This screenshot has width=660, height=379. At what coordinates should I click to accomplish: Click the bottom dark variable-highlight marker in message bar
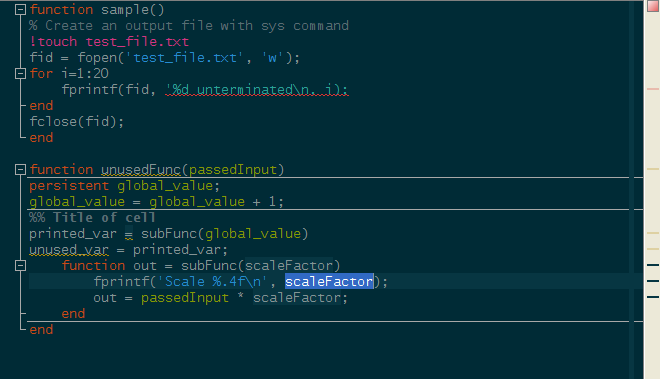[x=653, y=297]
